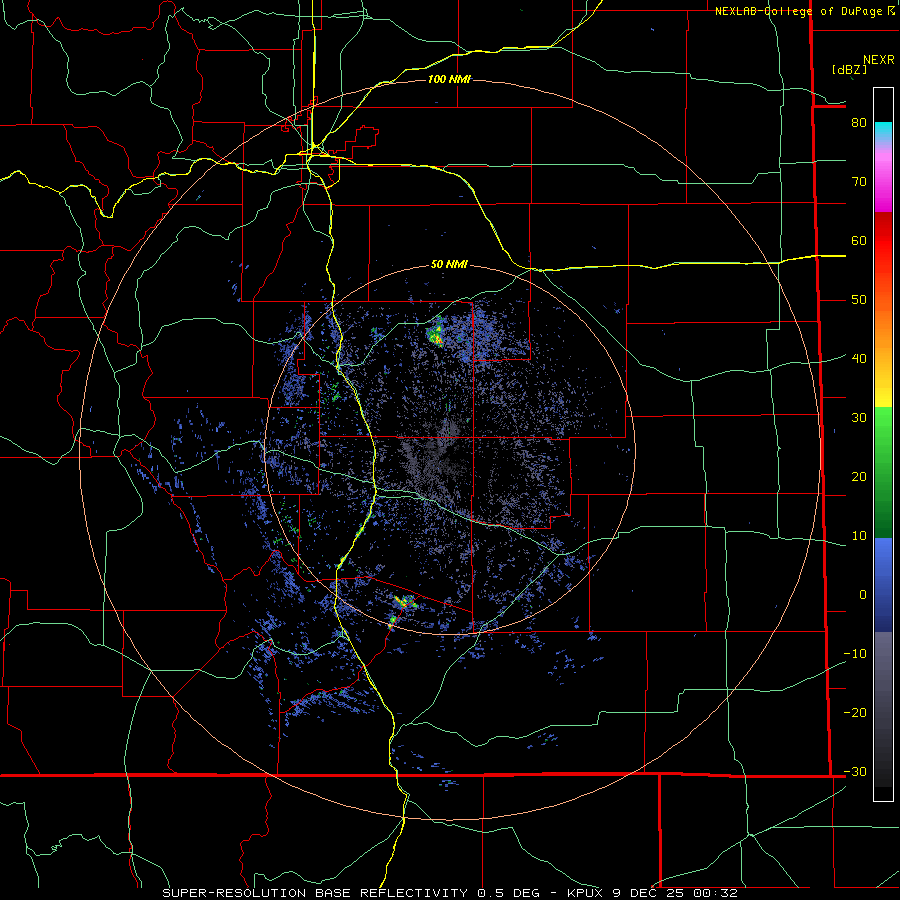This screenshot has height=900, width=900.
Task: Click the Super-Resolution Base Reflectivity caption text
Action: 449,893
